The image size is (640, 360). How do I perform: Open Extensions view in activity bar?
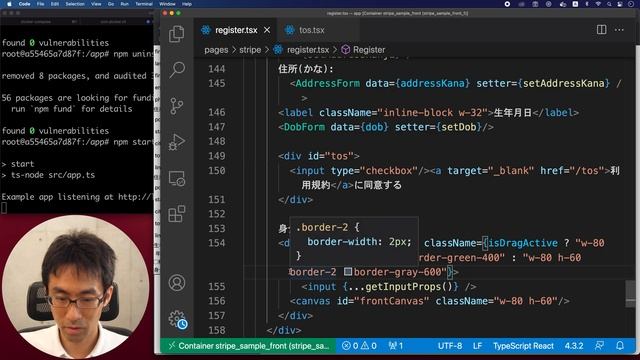(177, 214)
